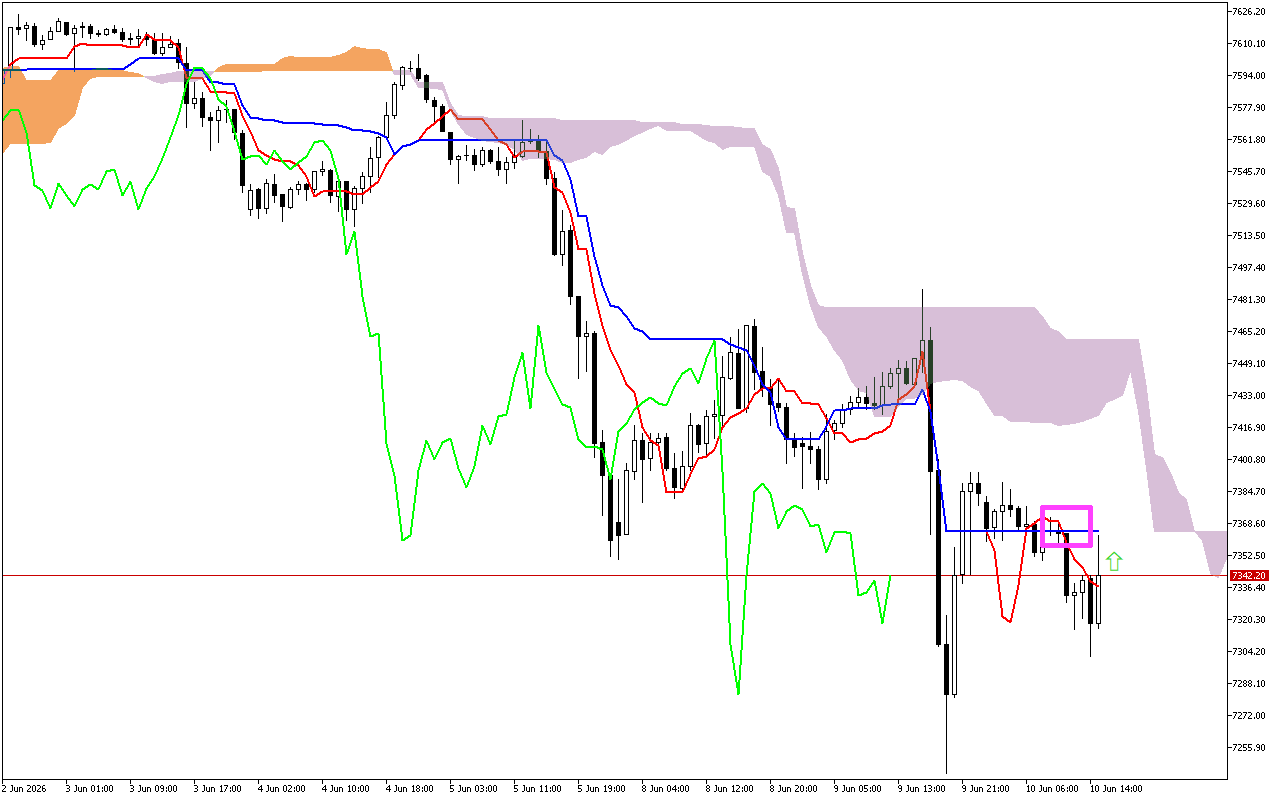The height and width of the screenshot is (800, 1280).
Task: Click the red current price label 7342.20
Action: tap(1249, 576)
